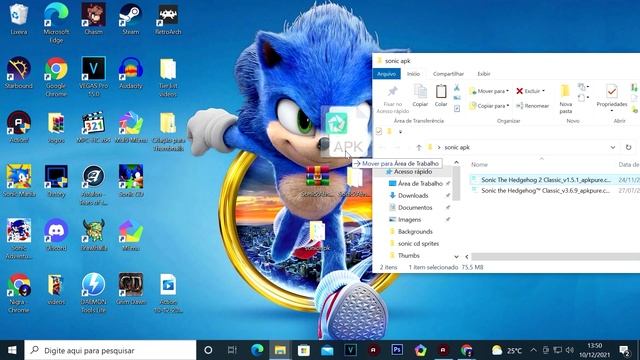Open the Mover para dropdown
Image resolution: width=640 pixels, height=360 pixels.
click(x=489, y=91)
